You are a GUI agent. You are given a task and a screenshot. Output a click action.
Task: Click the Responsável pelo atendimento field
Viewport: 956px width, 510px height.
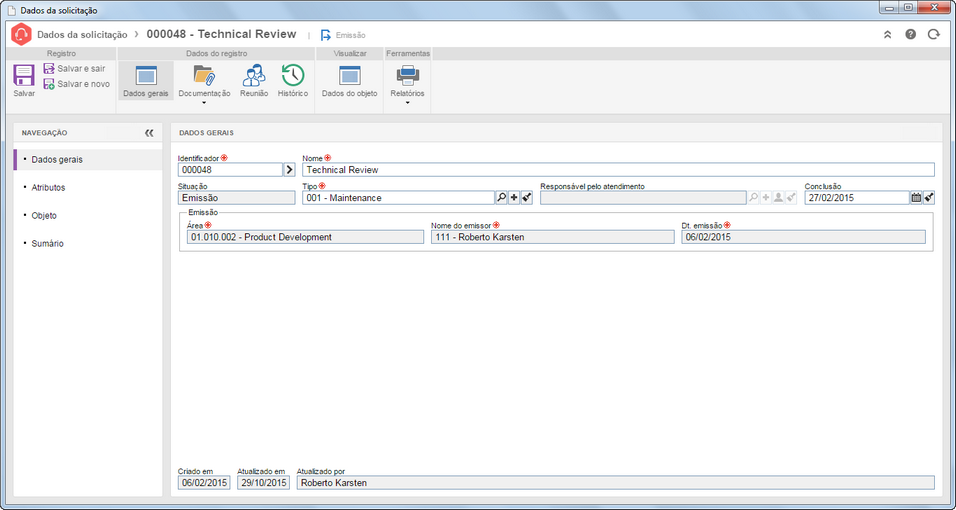(x=643, y=198)
